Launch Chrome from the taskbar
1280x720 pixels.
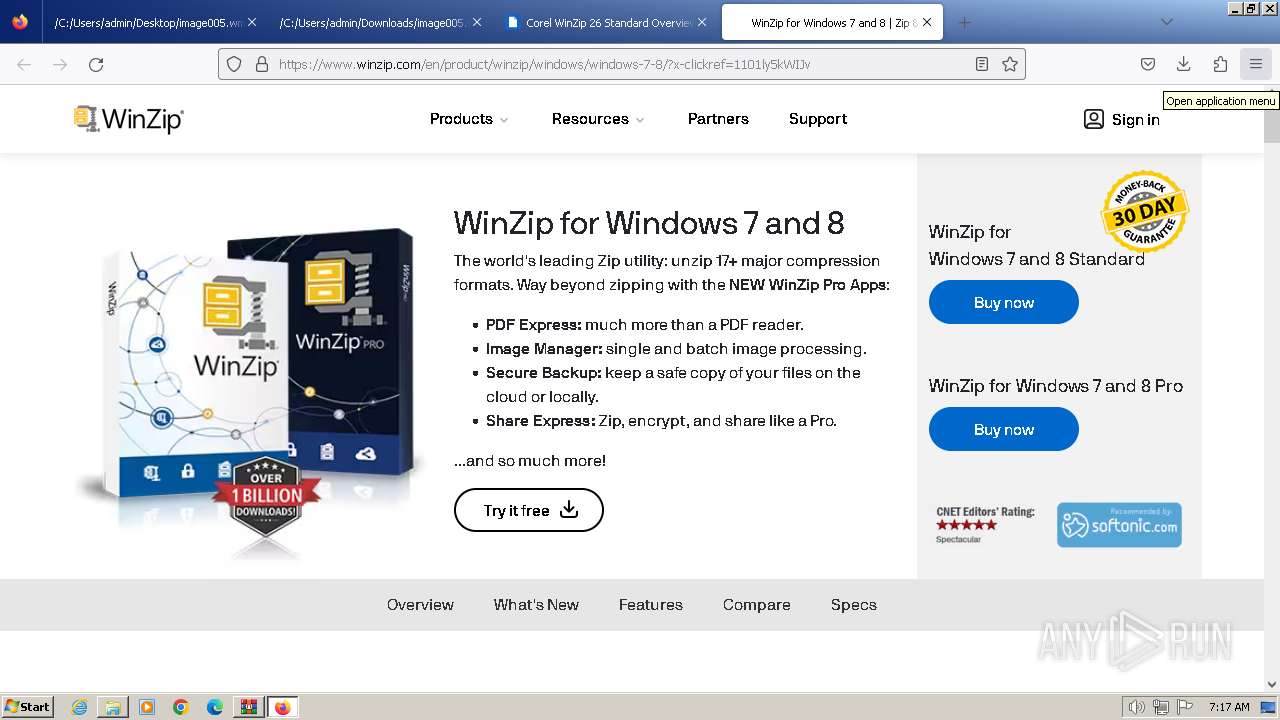[x=181, y=707]
